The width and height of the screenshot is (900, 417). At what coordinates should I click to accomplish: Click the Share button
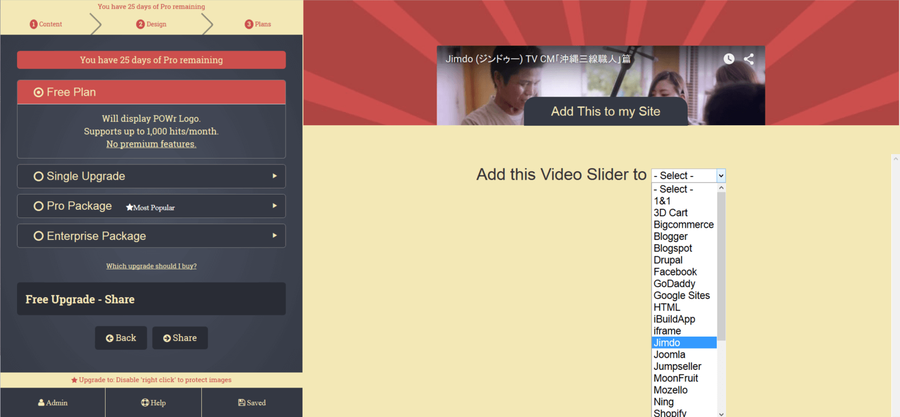(x=180, y=338)
